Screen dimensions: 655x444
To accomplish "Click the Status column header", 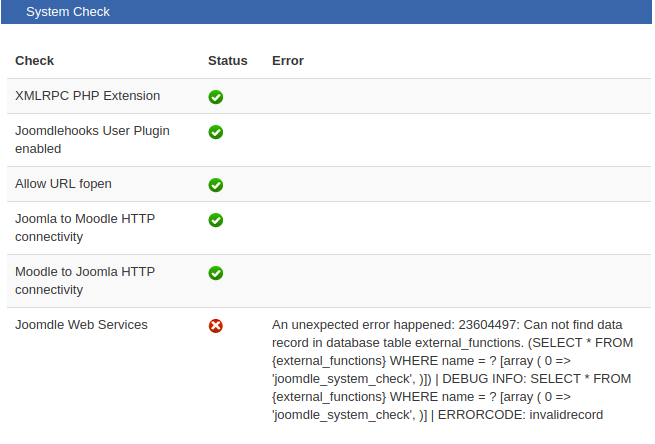I will click(227, 61).
